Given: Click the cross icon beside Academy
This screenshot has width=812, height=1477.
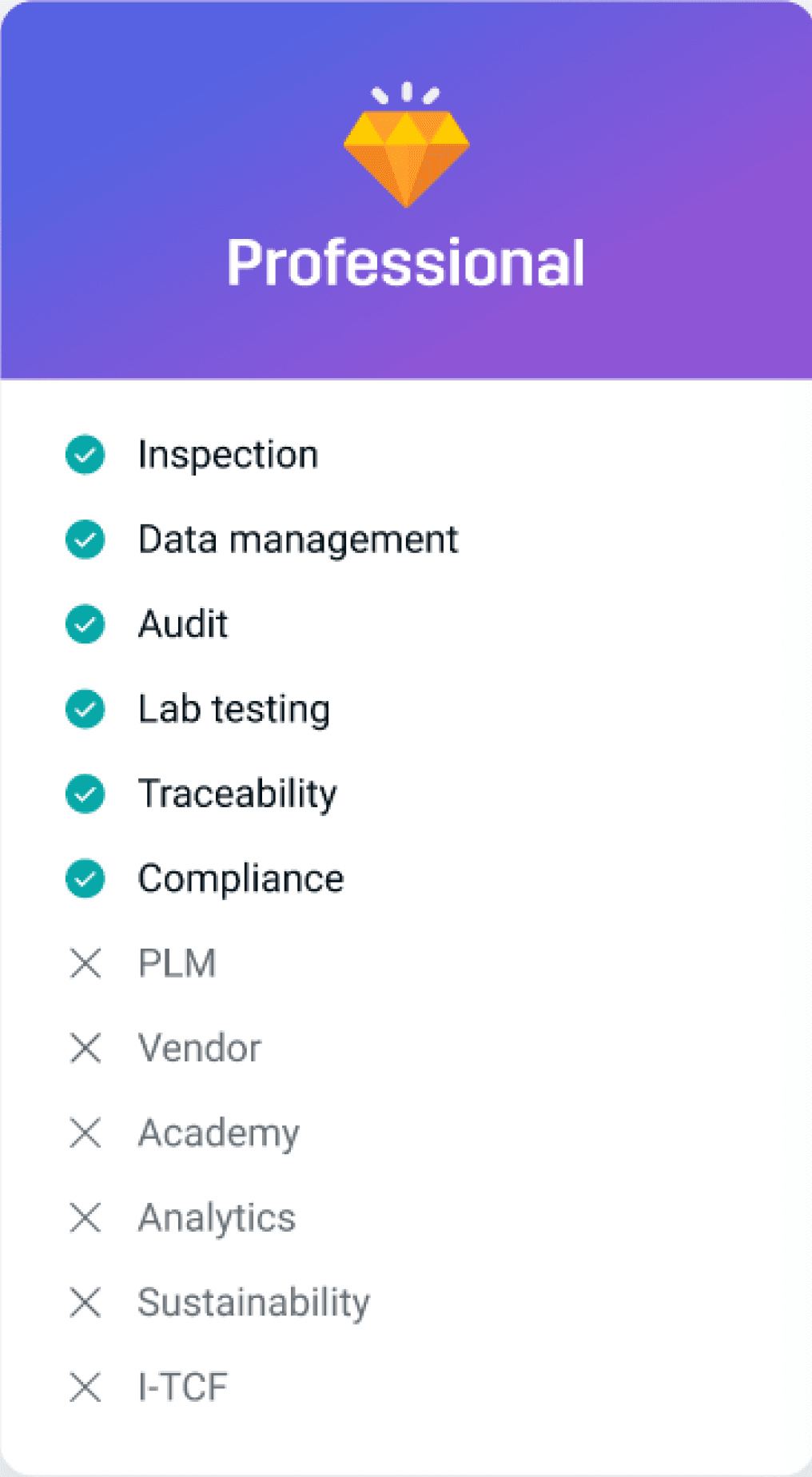Looking at the screenshot, I should (85, 1133).
